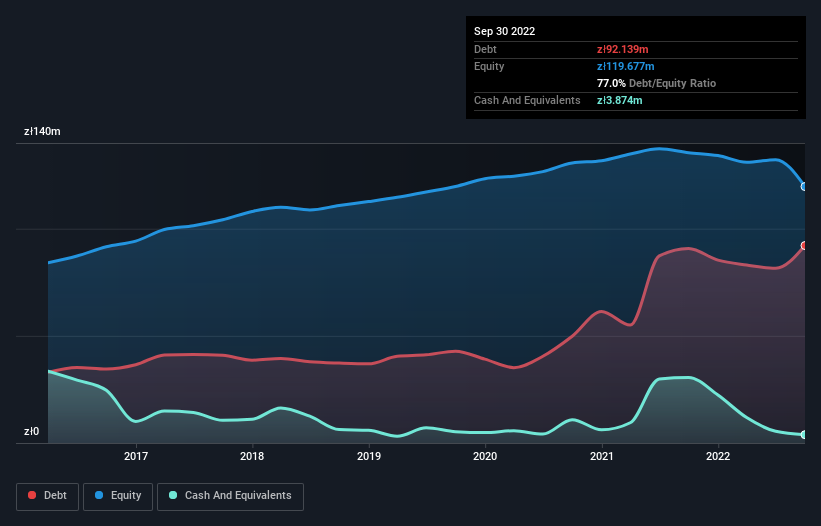Click the tooltip Cash And Equivalents label
The image size is (821, 526).
527,100
